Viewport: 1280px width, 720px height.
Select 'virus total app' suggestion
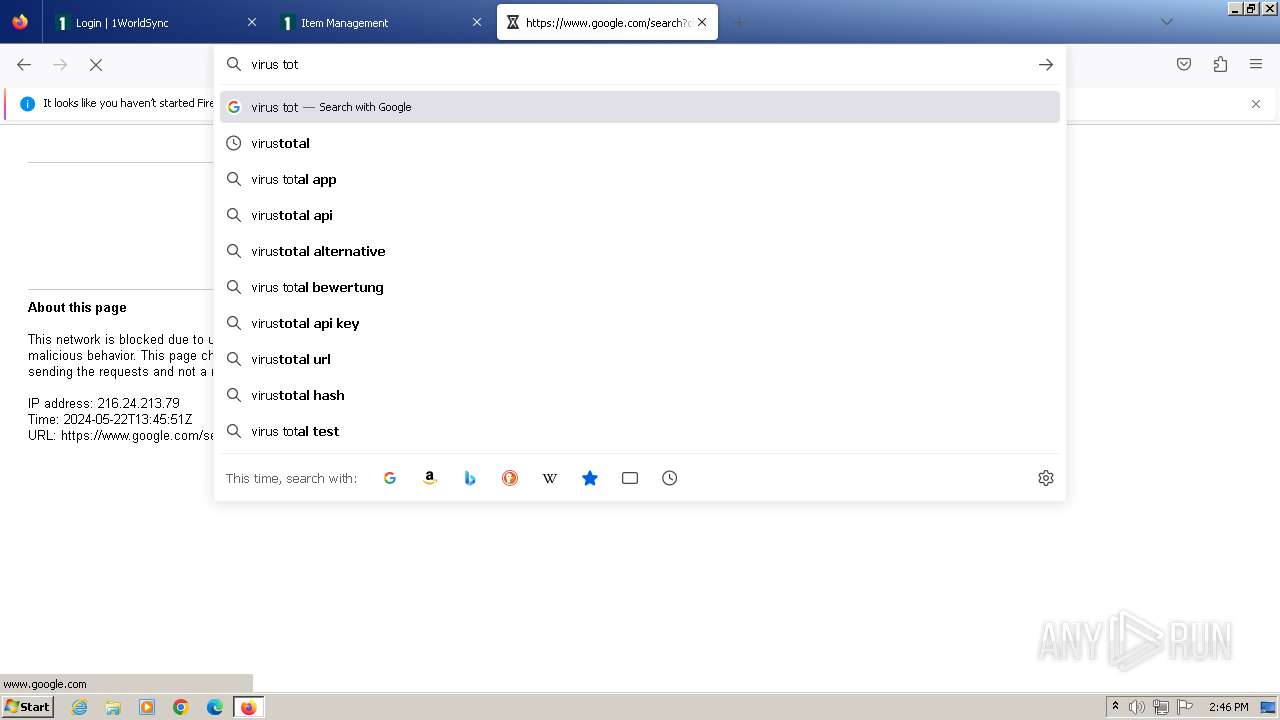[x=640, y=179]
